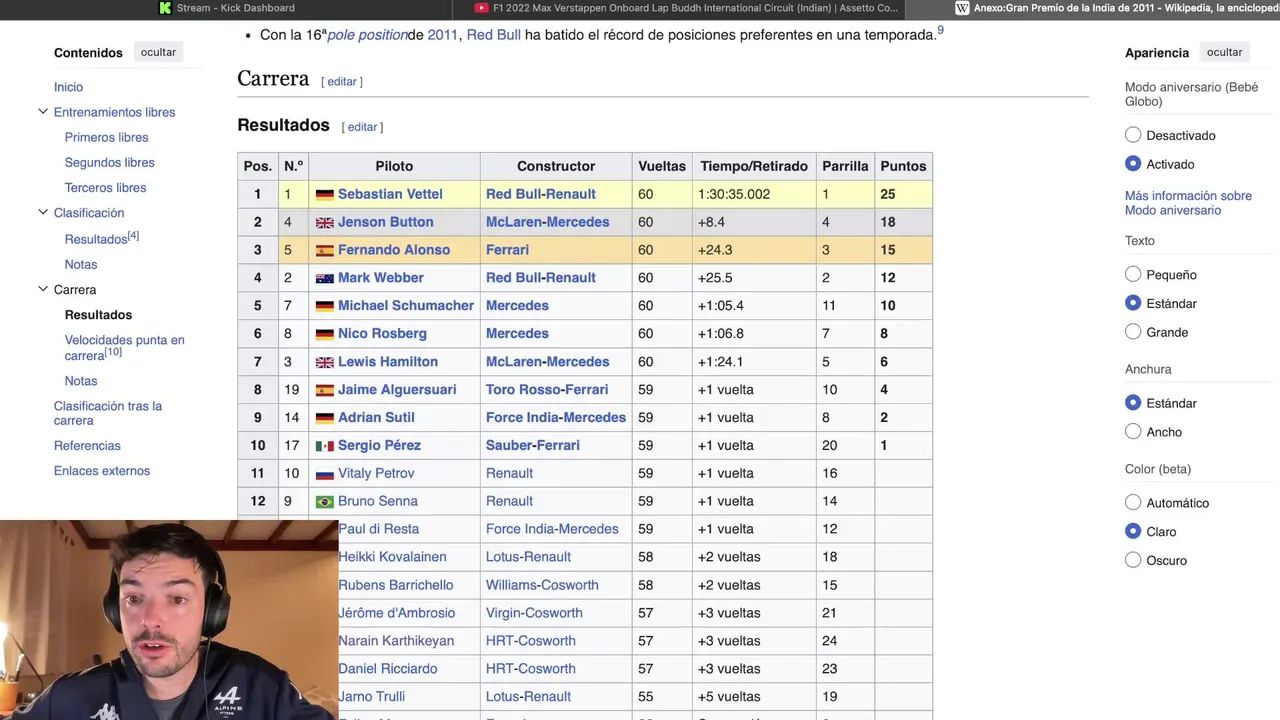The image size is (1280, 720).
Task: Choose Pequeño text size
Action: (1133, 274)
